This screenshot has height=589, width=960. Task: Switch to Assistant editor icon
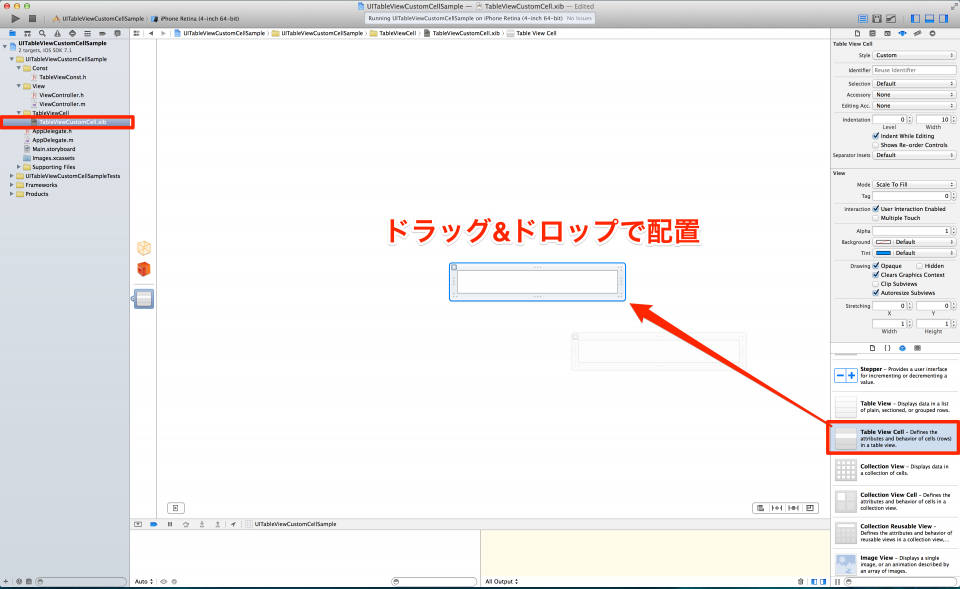[x=876, y=17]
